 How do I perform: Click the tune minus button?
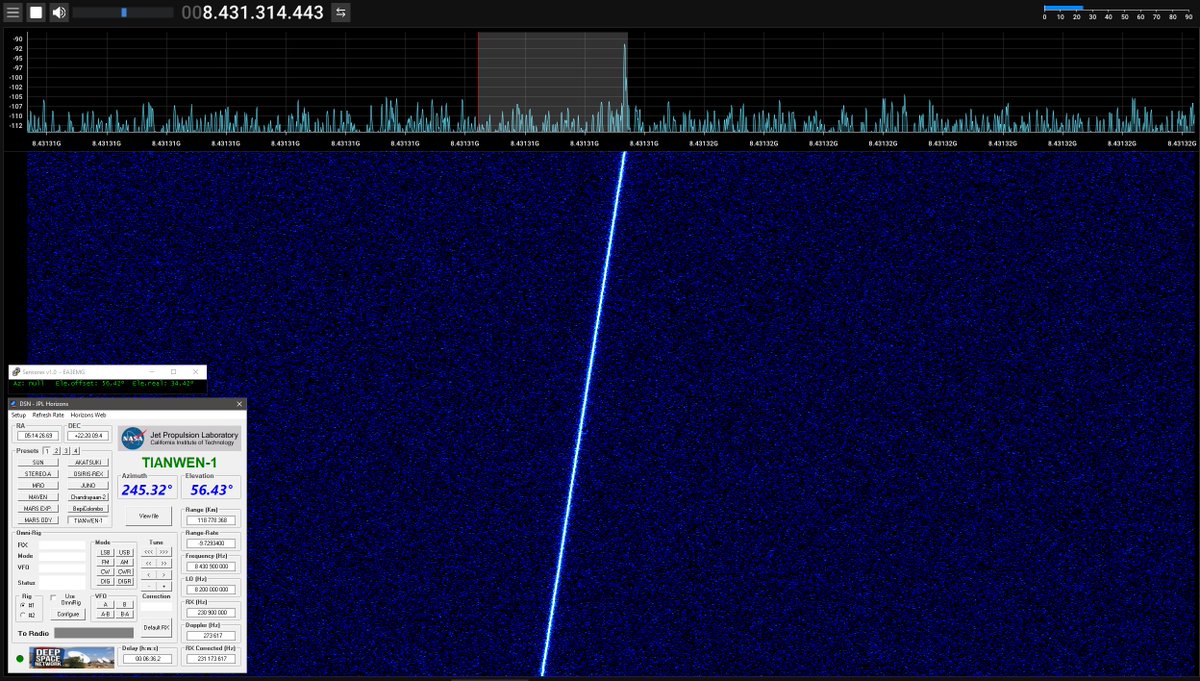(x=148, y=586)
